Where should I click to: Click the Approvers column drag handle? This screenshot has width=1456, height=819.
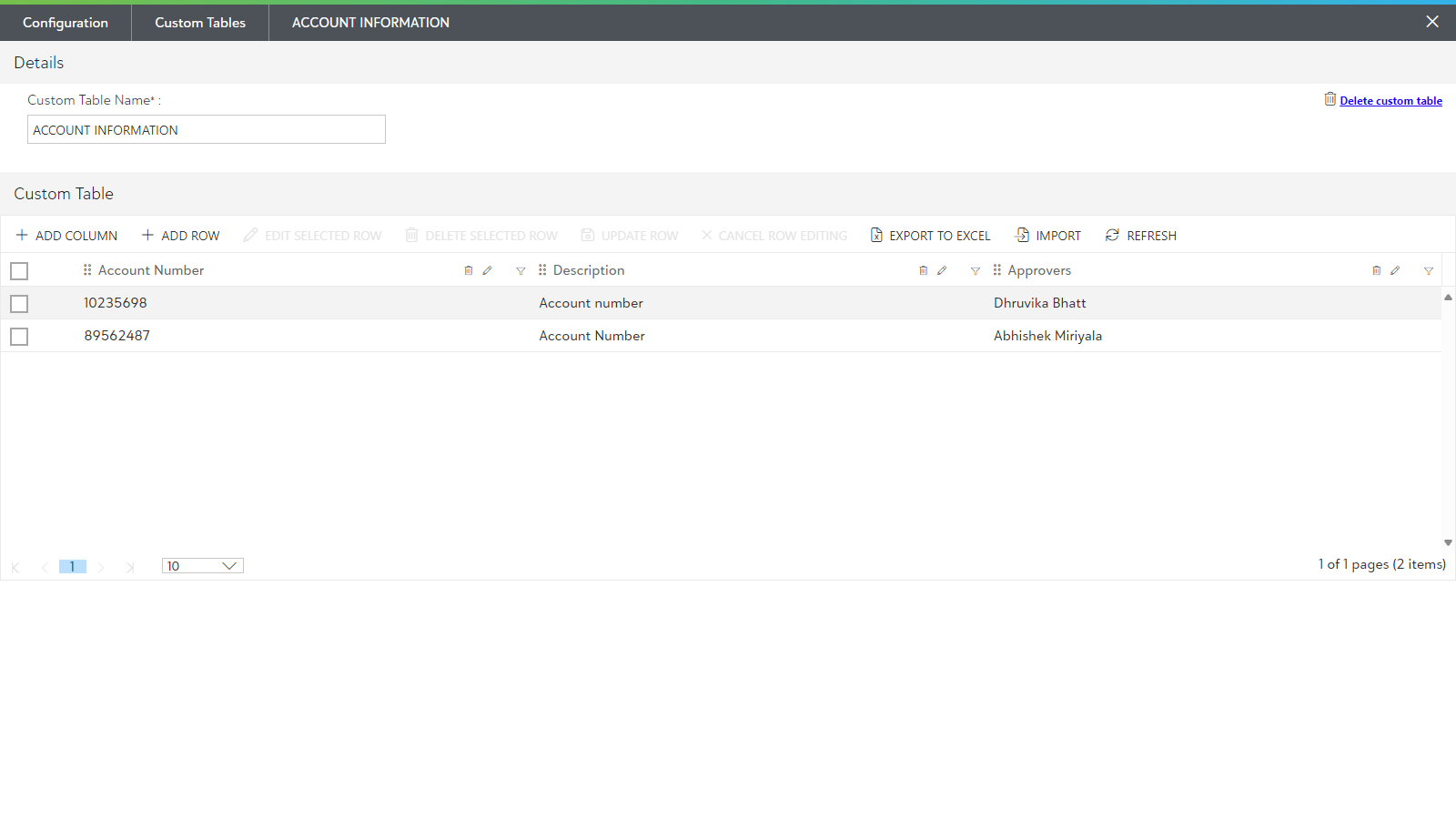tap(997, 270)
